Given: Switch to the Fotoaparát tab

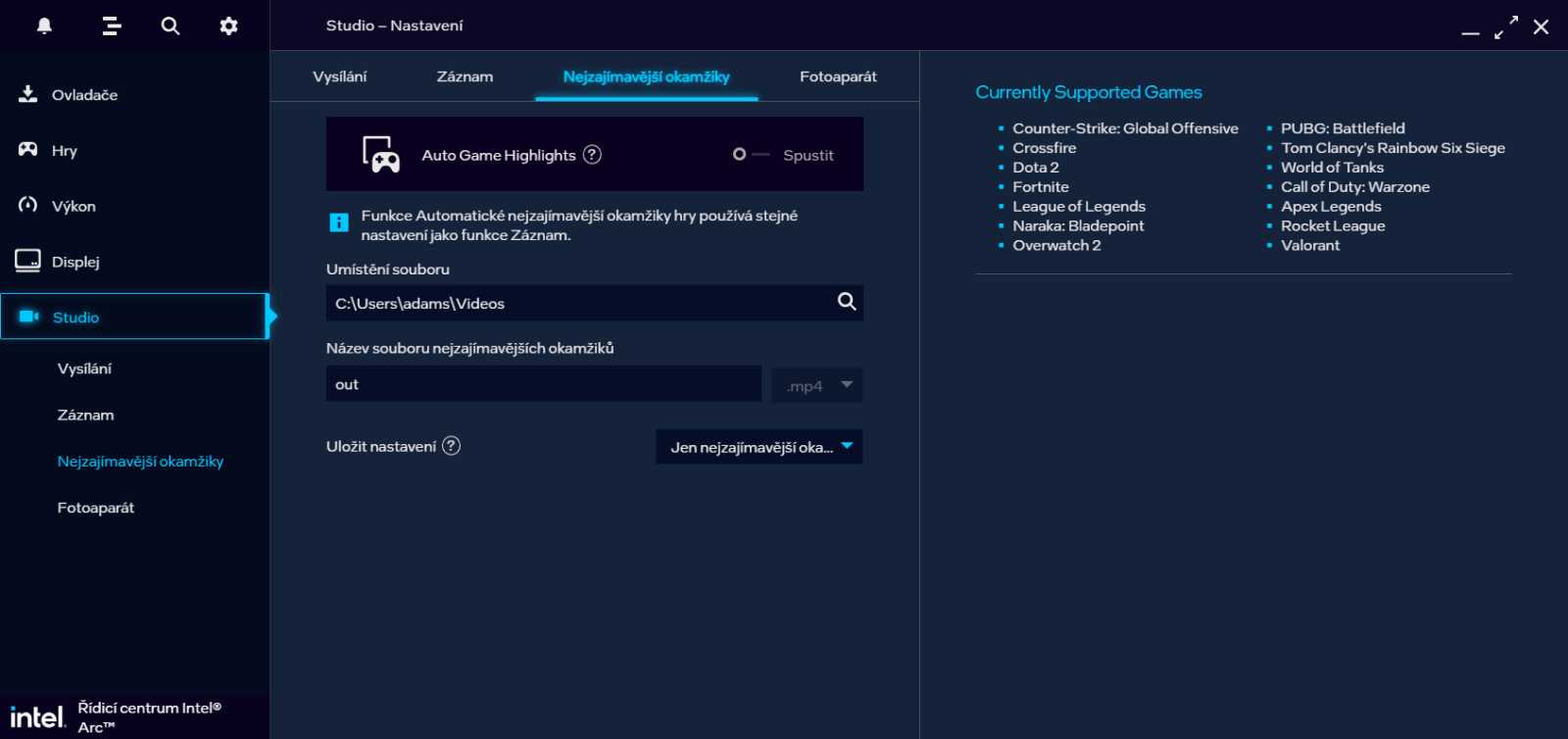Looking at the screenshot, I should coord(838,76).
